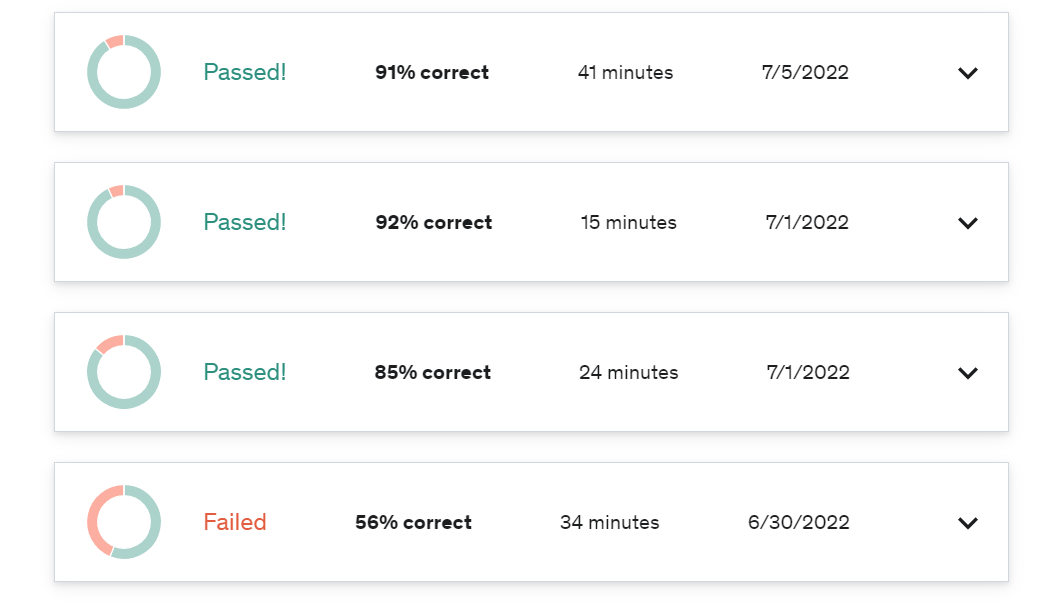Select the 91% correct score text
1054x605 pixels.
432,72
